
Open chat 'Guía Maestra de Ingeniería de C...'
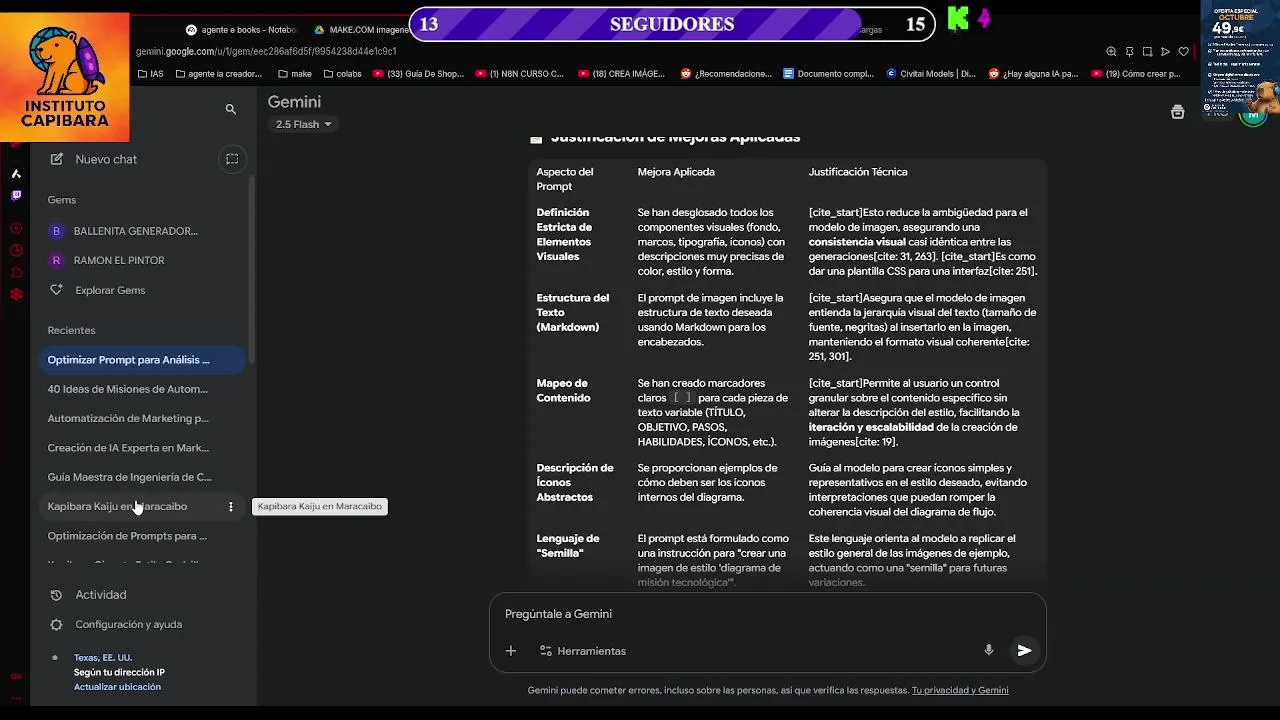pos(141,477)
